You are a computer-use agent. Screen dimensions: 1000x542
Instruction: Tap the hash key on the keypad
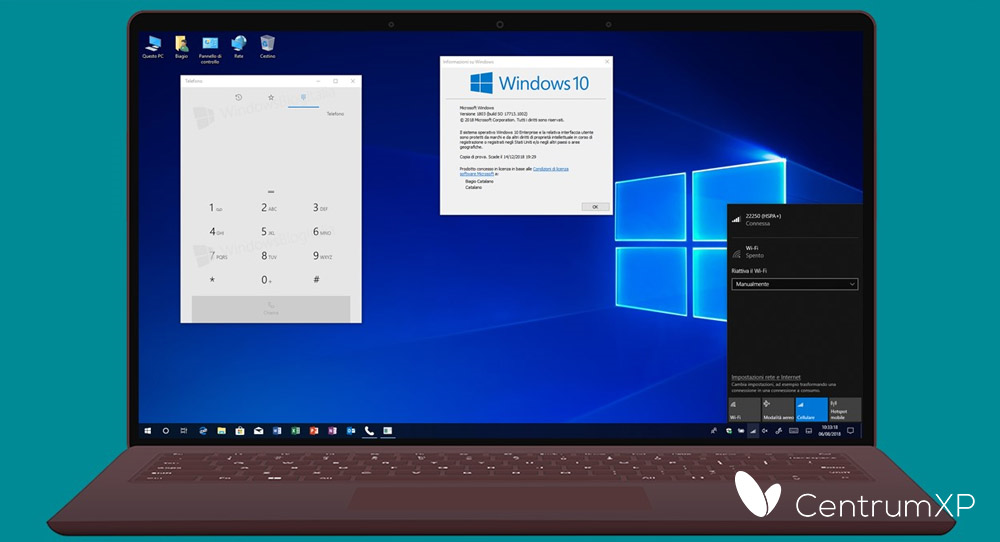click(316, 279)
